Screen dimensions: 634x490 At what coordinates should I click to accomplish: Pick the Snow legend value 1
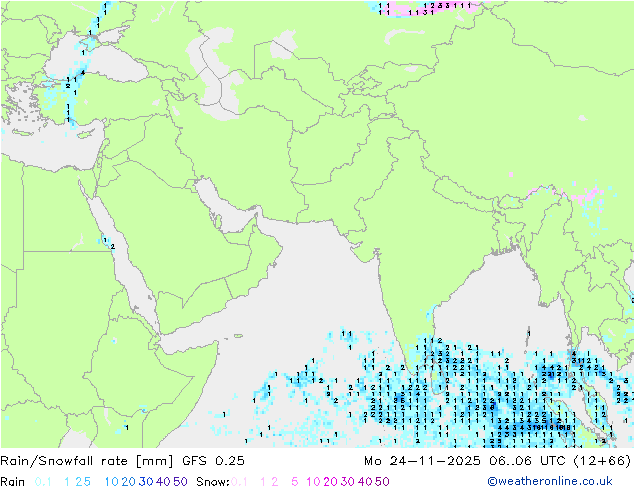tap(263, 482)
